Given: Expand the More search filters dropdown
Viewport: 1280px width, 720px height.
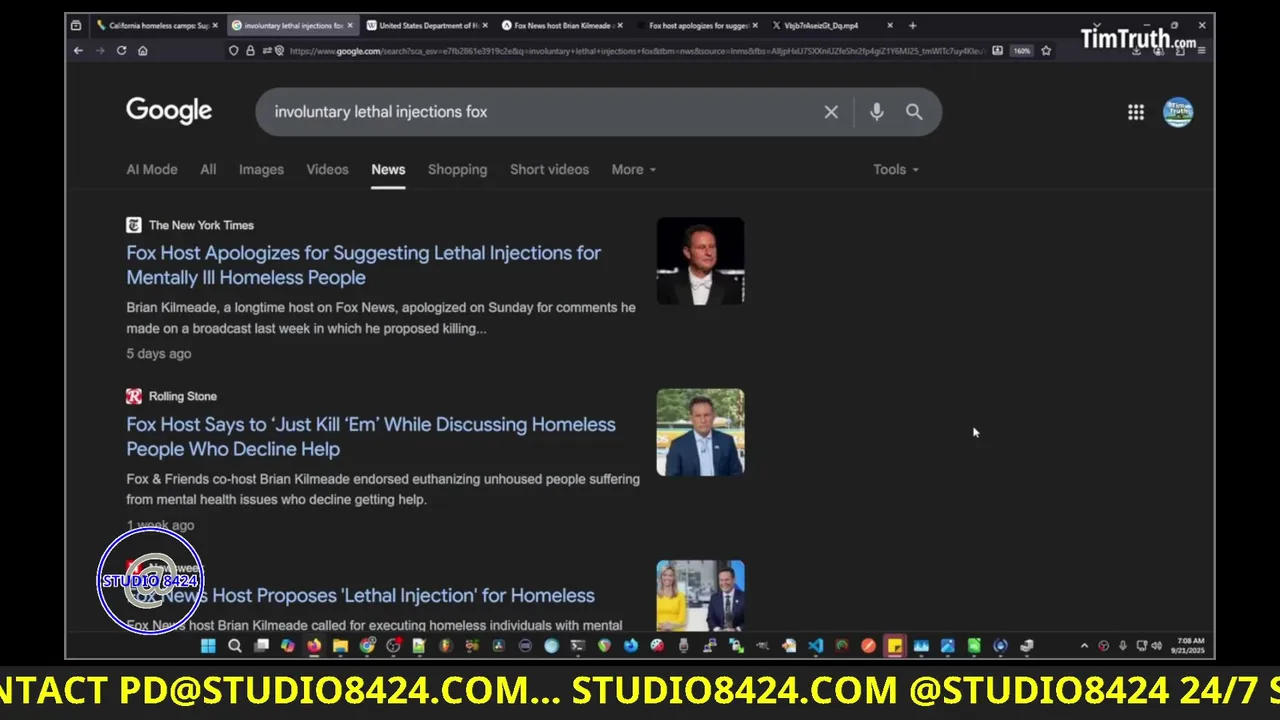Looking at the screenshot, I should (634, 169).
